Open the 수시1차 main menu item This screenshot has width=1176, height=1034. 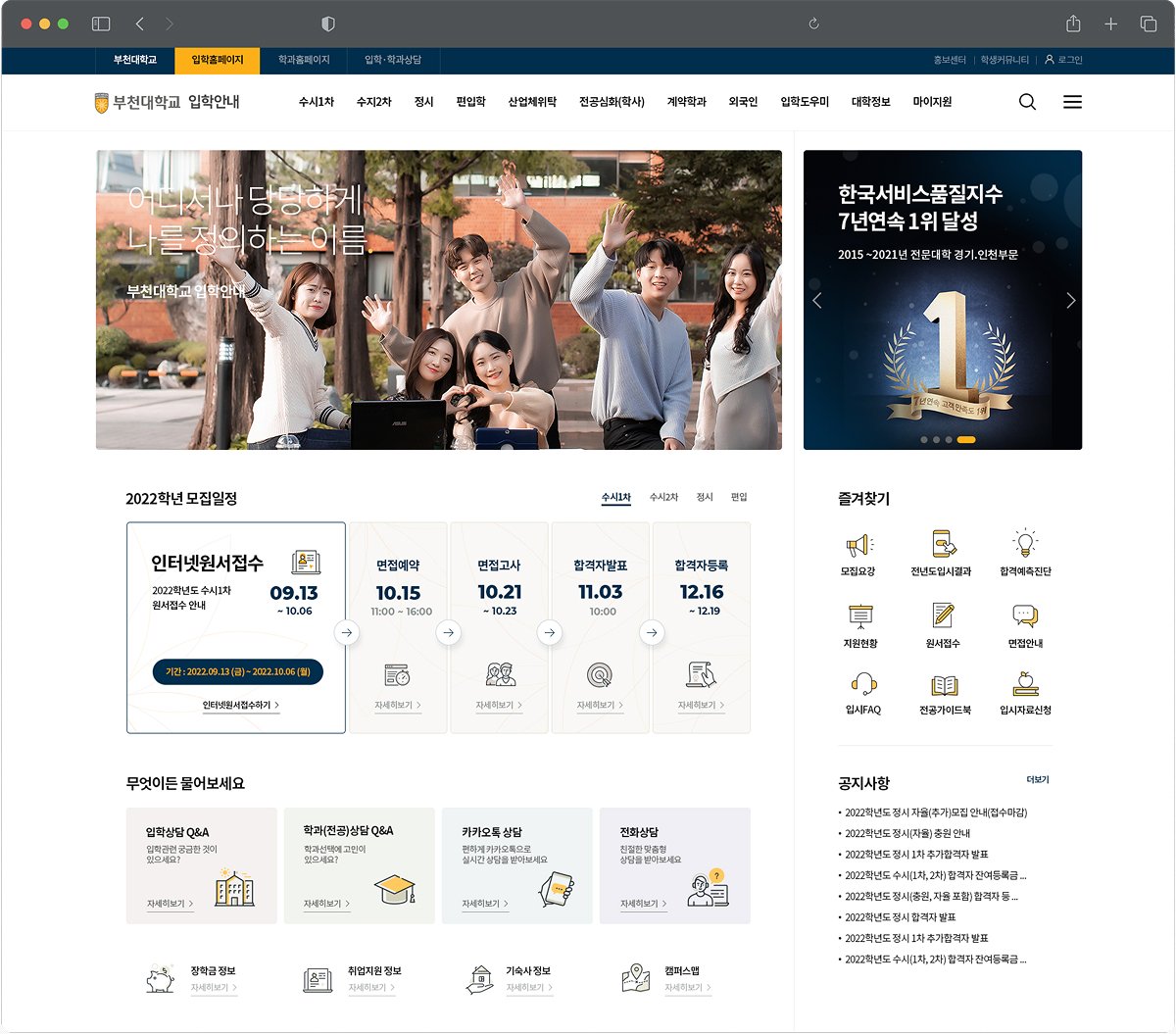[317, 102]
